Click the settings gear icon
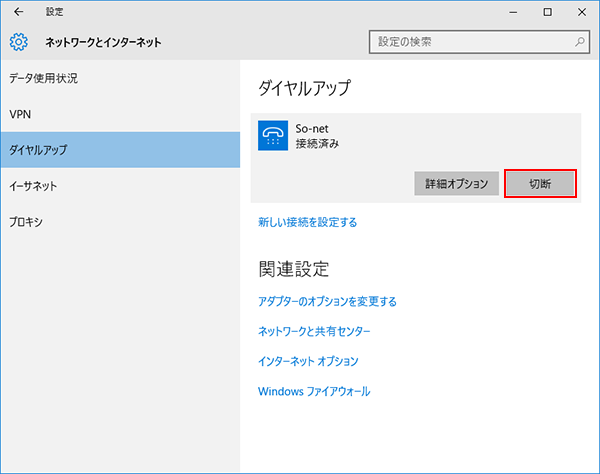Screen dimensions: 600x474 (x=18, y=42)
